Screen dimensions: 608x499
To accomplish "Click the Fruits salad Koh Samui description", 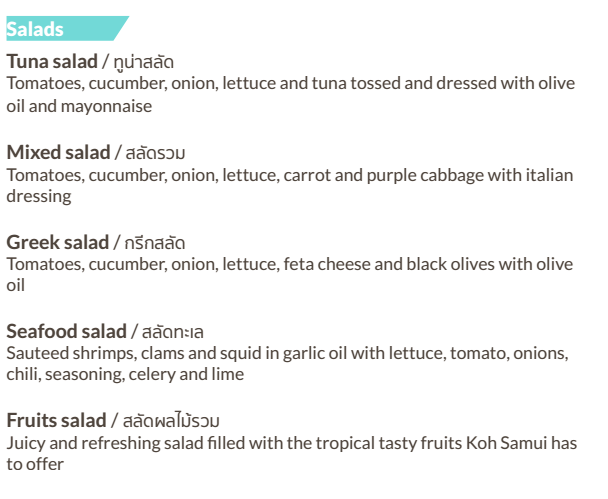I will [x=292, y=453].
